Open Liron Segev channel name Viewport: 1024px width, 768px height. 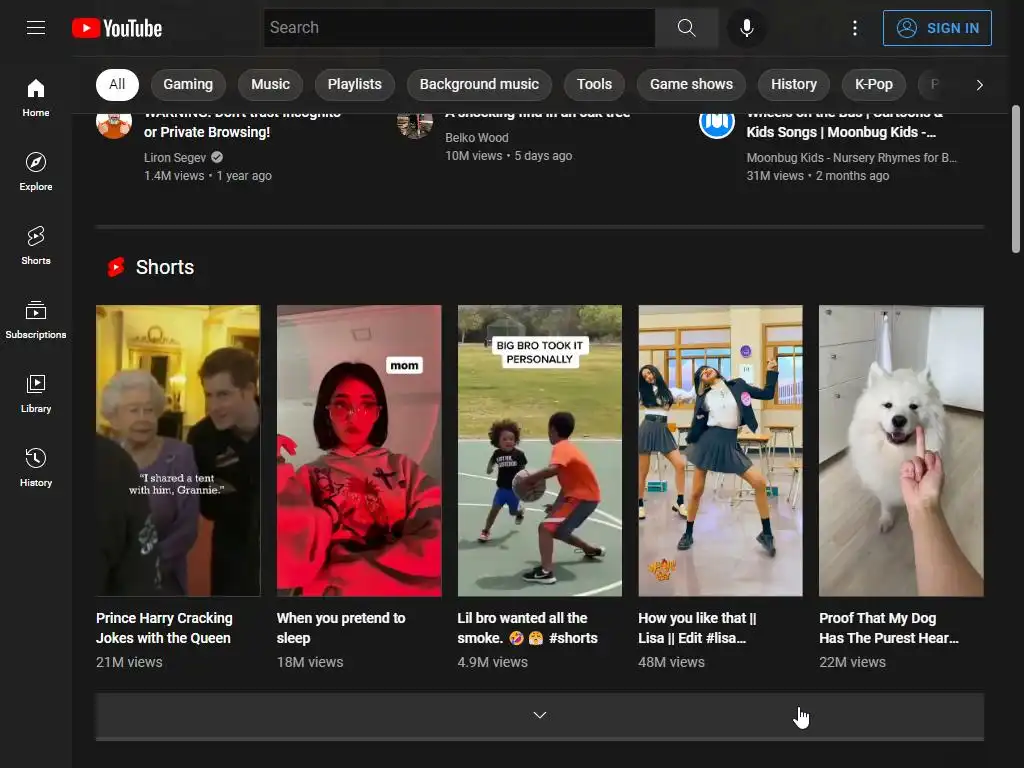point(175,157)
